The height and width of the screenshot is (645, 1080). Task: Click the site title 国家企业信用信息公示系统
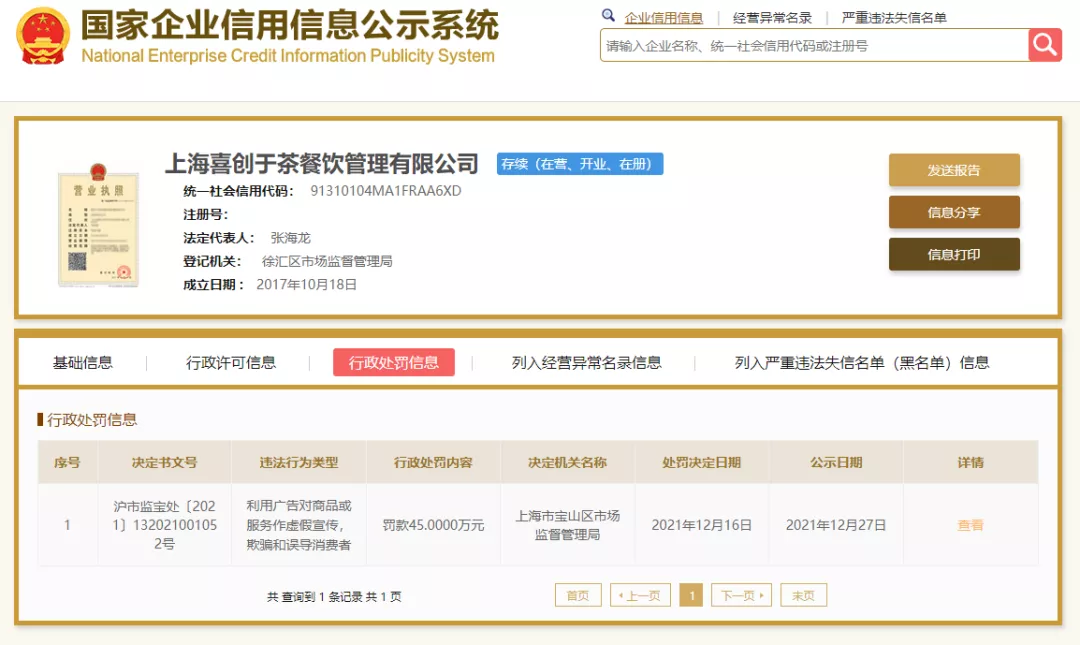pyautogui.click(x=290, y=25)
